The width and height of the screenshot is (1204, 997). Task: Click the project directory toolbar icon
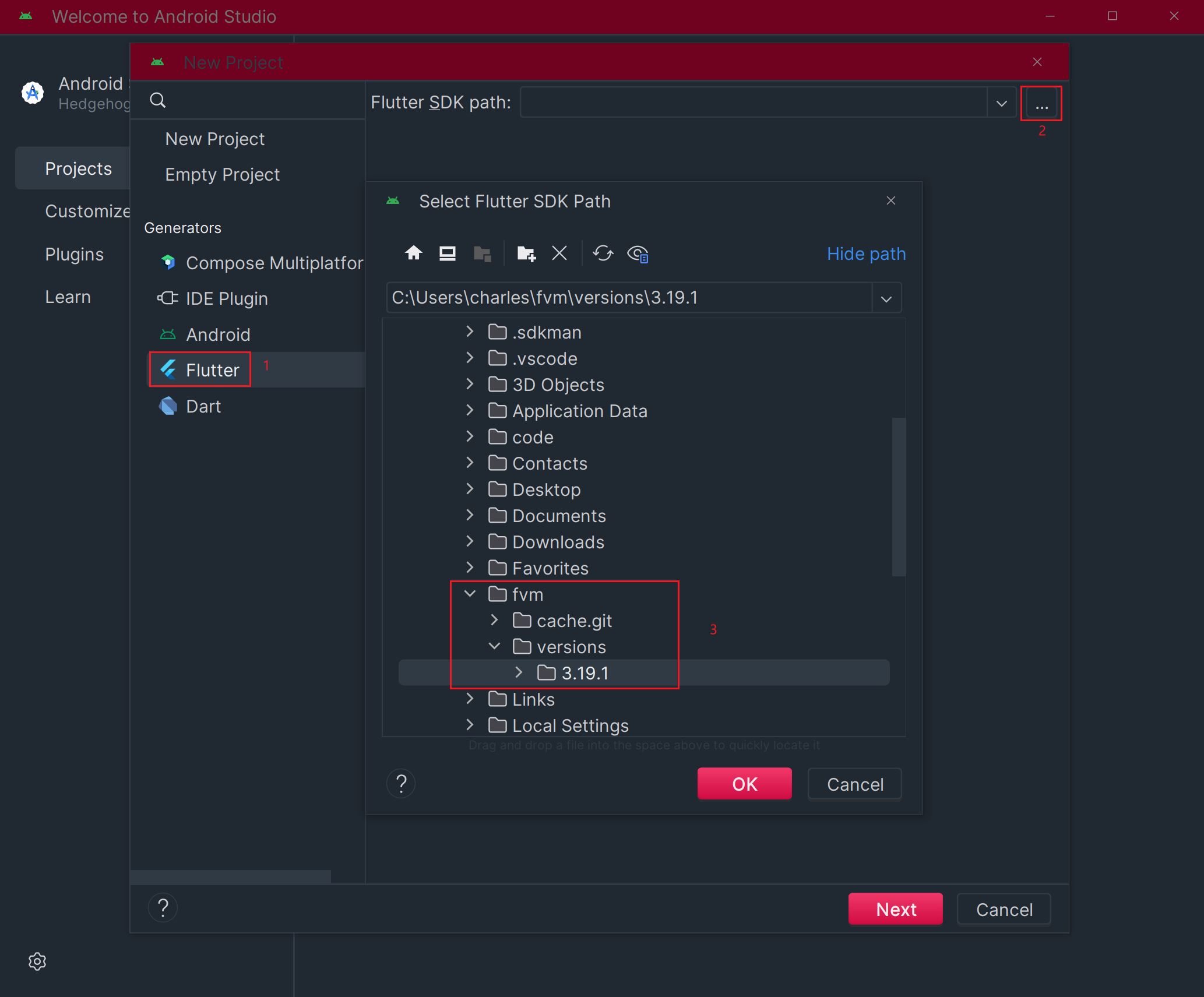coord(483,253)
